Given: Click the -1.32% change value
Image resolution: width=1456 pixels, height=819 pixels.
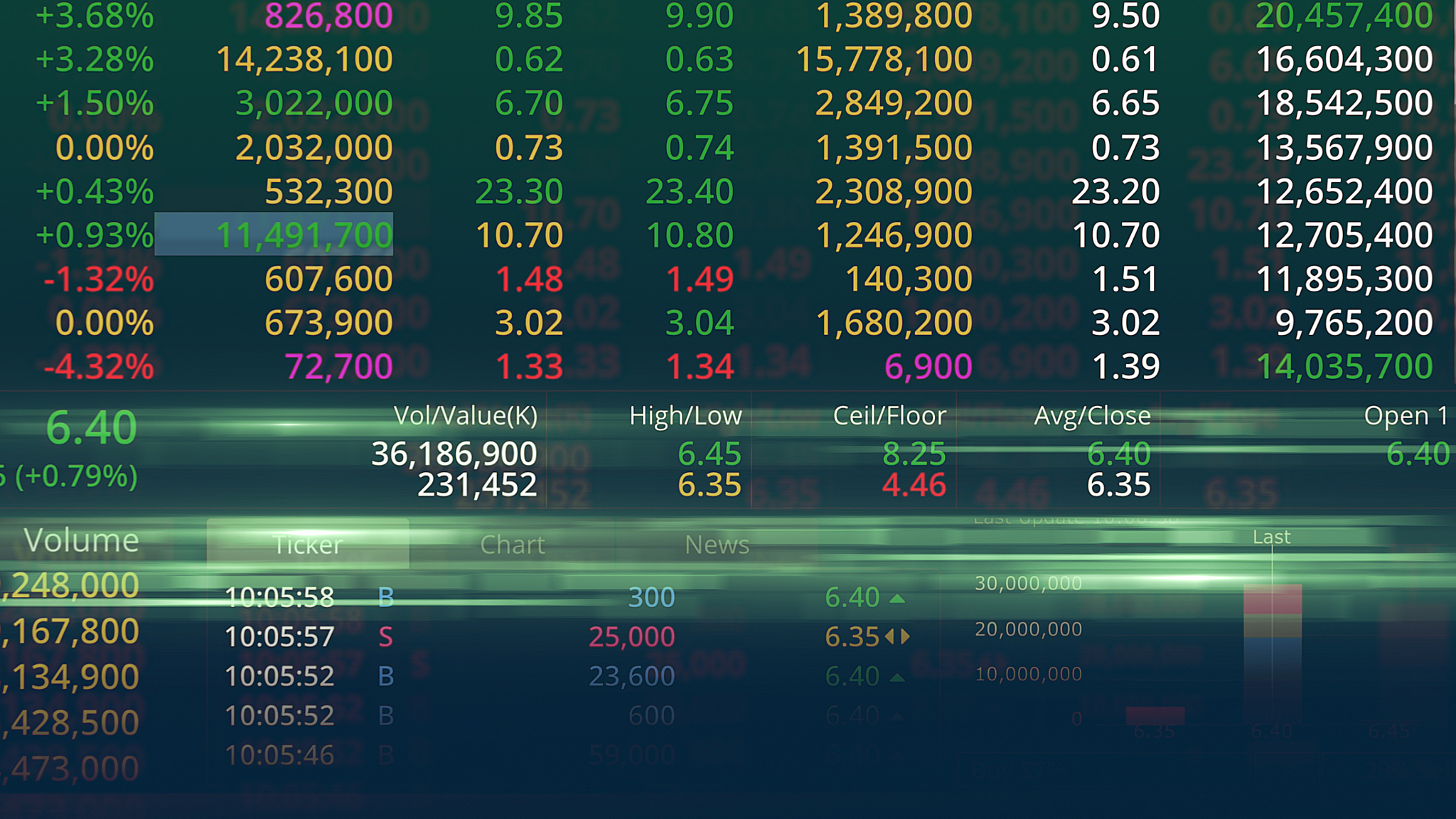Looking at the screenshot, I should (x=99, y=279).
